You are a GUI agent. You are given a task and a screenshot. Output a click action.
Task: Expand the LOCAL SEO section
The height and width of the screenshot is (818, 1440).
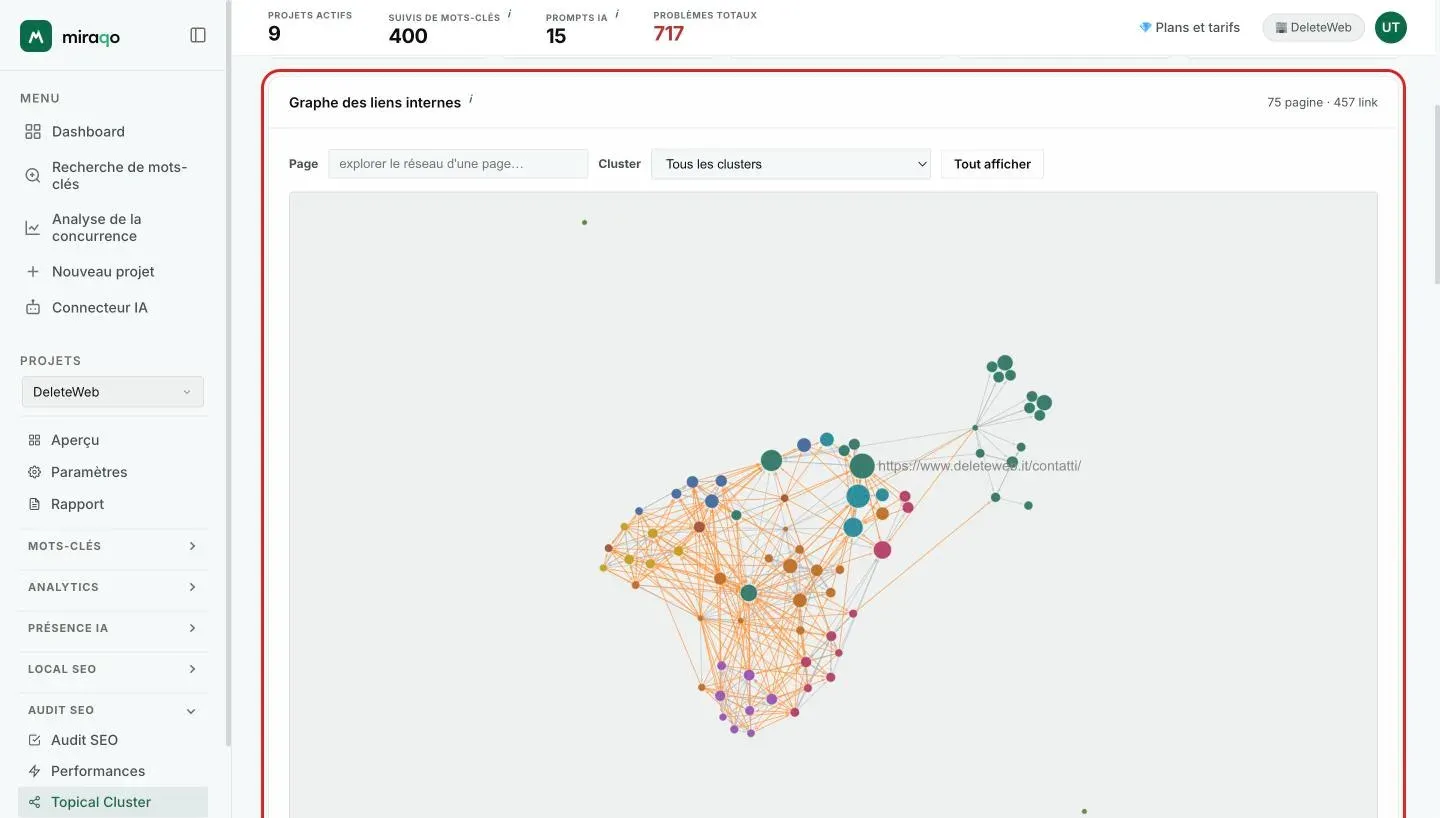(113, 669)
